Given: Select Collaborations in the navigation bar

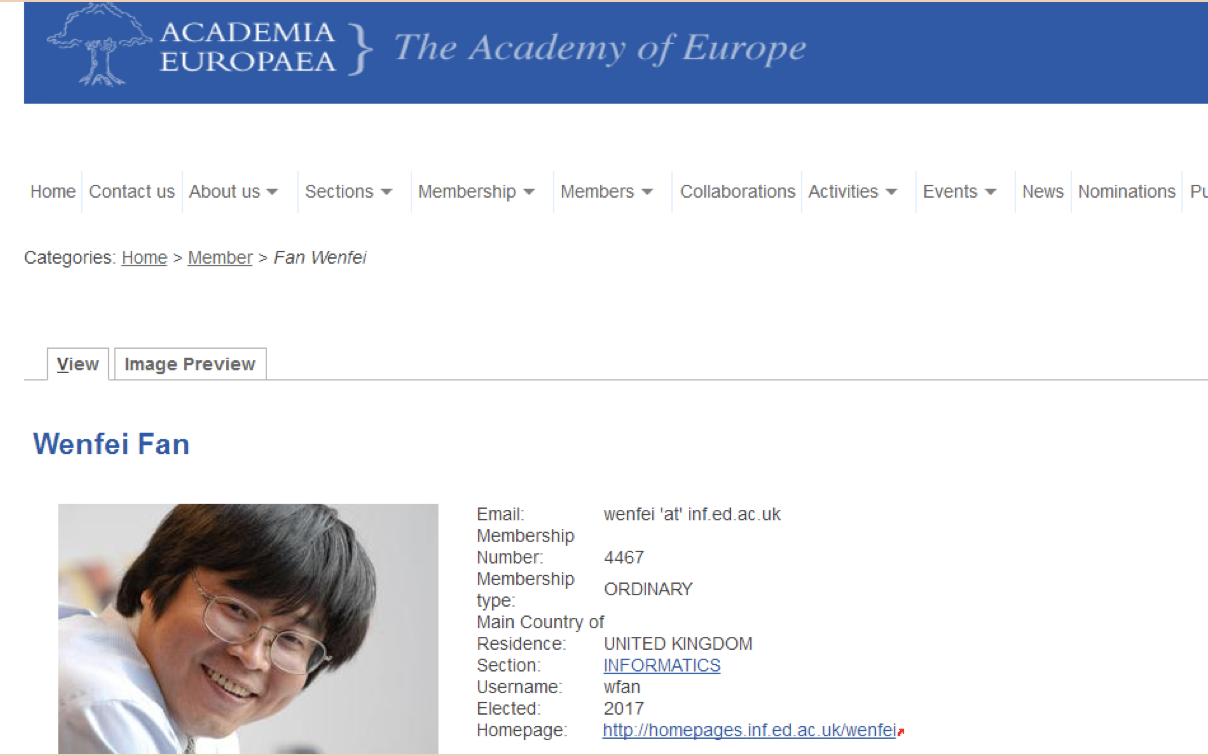Looking at the screenshot, I should point(738,192).
